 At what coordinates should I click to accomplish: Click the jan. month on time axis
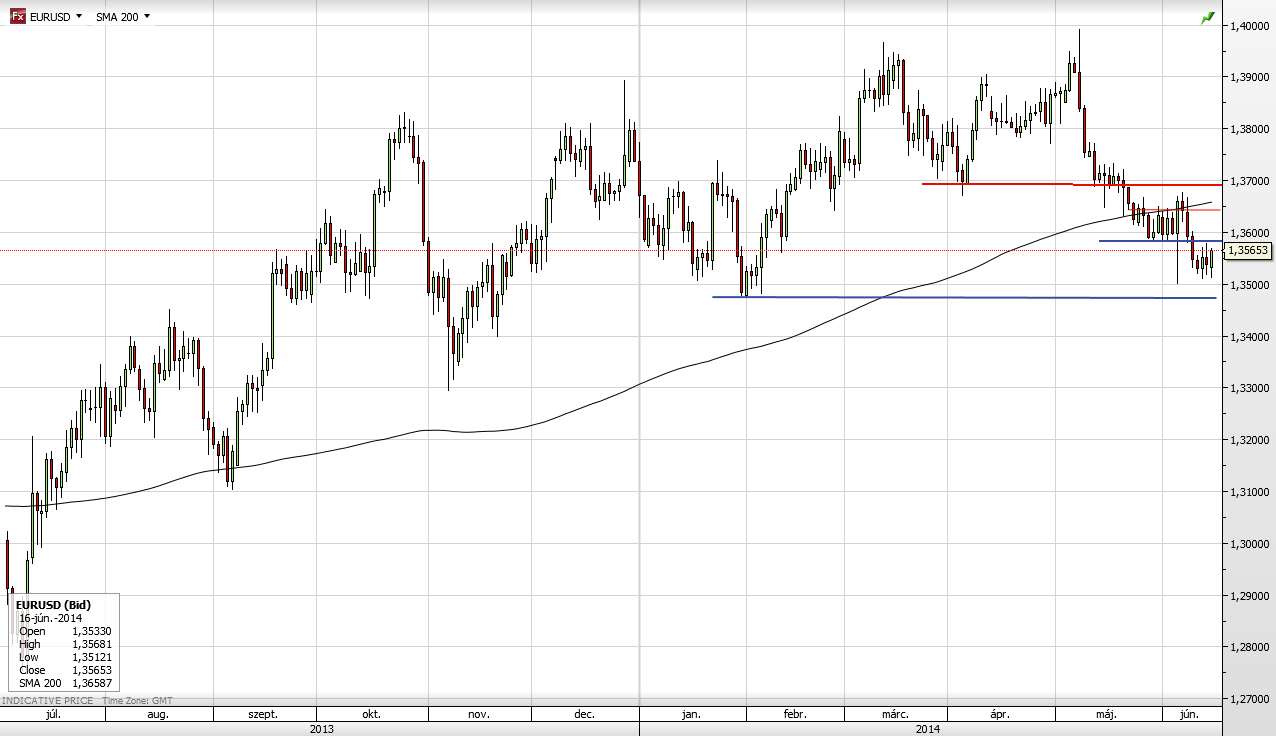pos(690,715)
